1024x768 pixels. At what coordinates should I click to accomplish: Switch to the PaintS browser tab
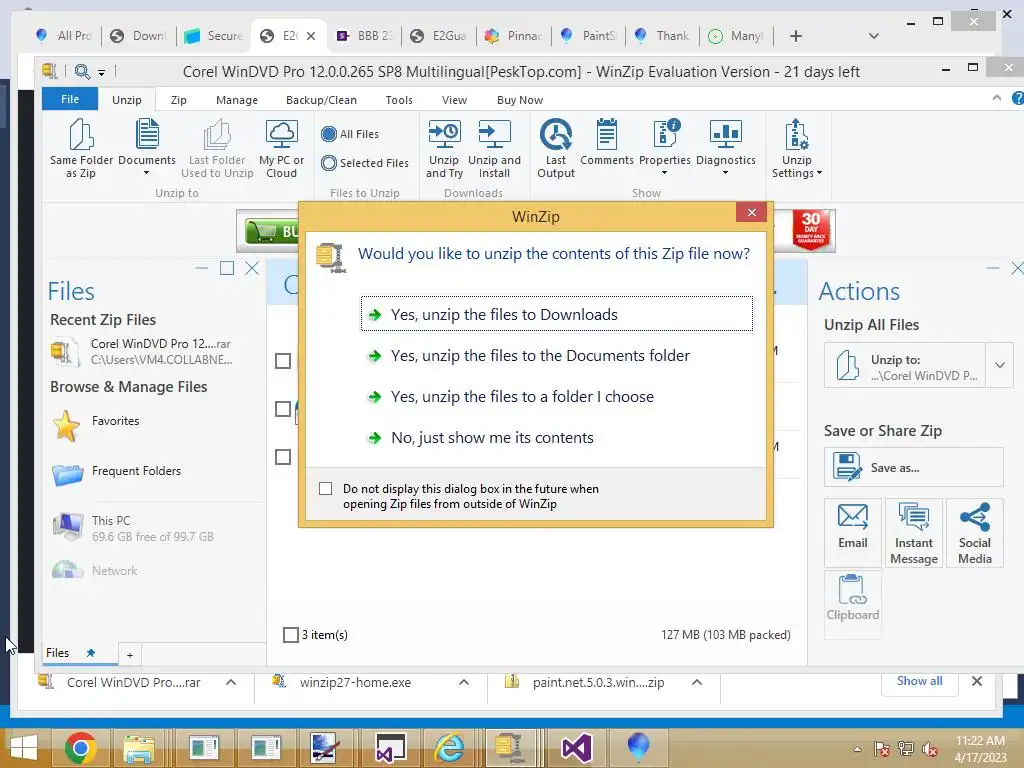[x=588, y=36]
